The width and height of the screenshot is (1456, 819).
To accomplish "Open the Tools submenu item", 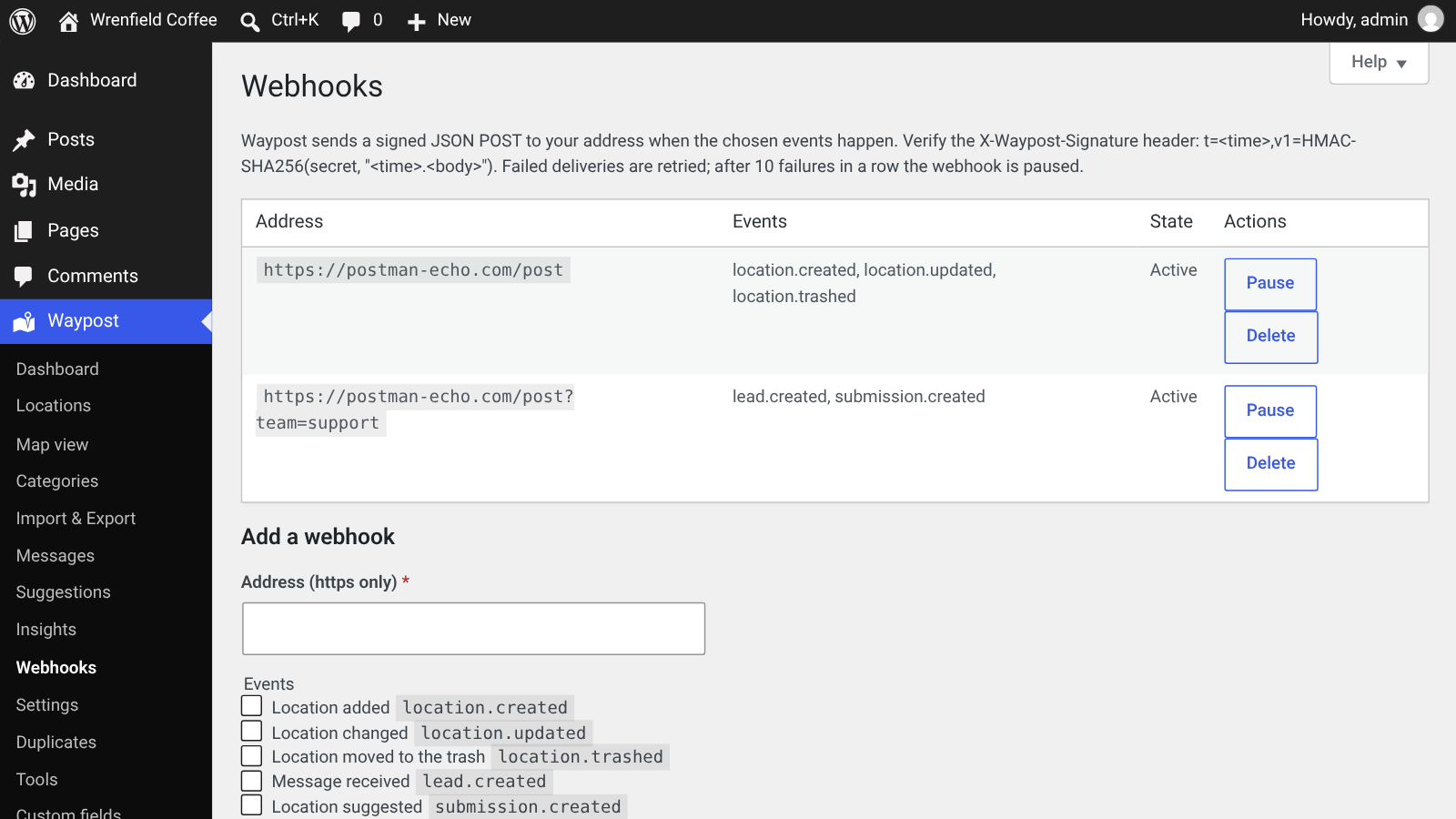I will [x=37, y=780].
